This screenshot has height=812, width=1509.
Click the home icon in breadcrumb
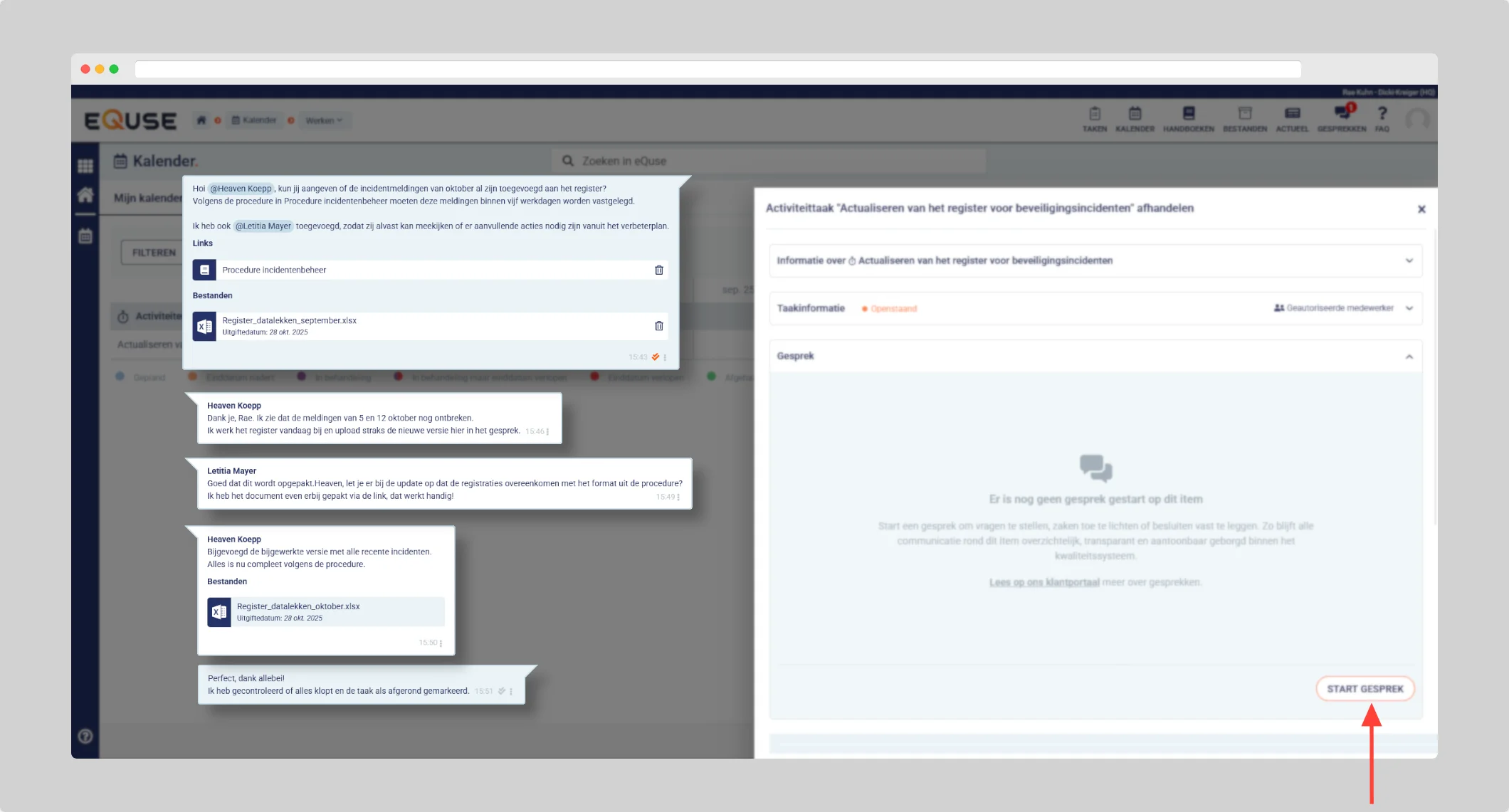click(x=201, y=120)
